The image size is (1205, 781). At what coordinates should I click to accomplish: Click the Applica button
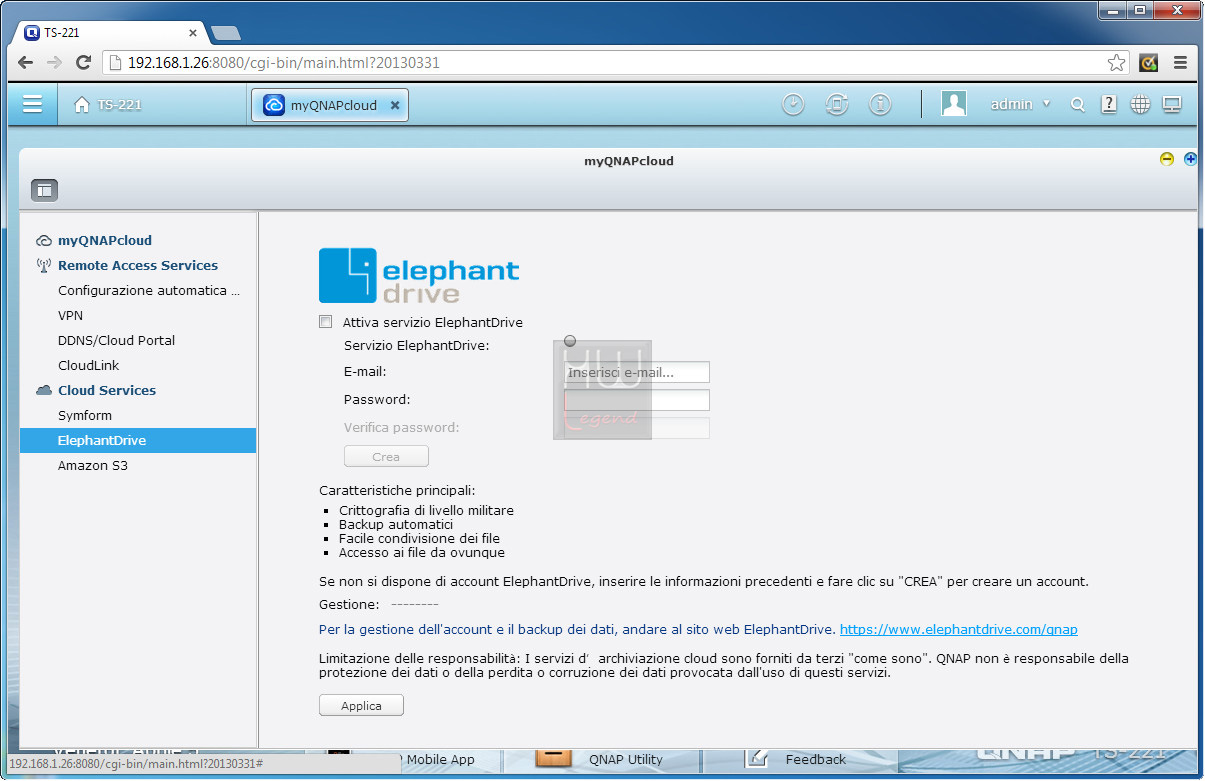tap(361, 705)
